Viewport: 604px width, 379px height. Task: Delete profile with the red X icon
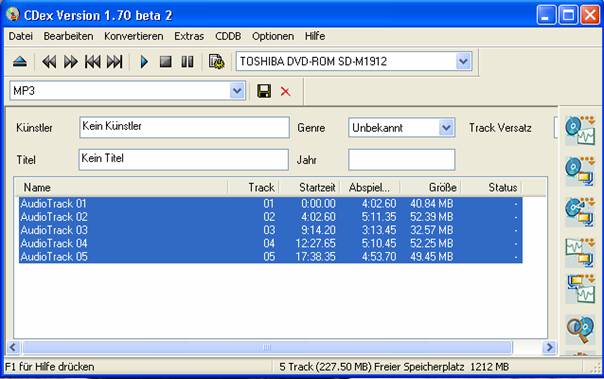coord(285,92)
